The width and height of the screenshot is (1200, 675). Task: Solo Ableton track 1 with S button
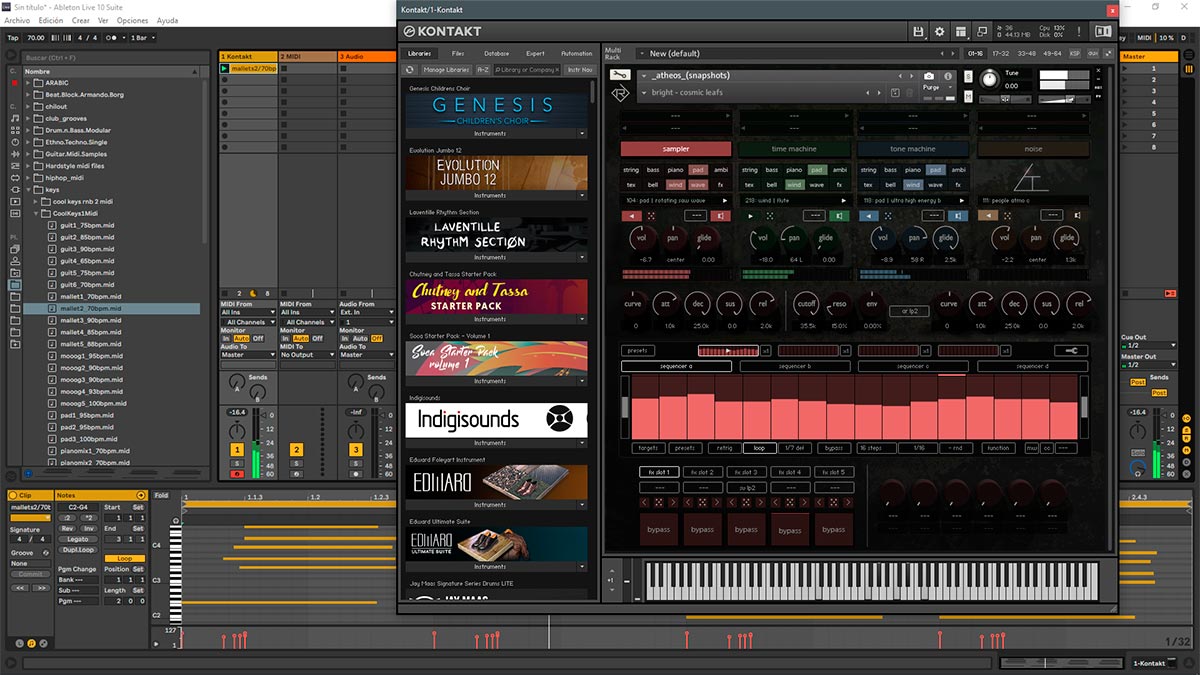[237, 464]
